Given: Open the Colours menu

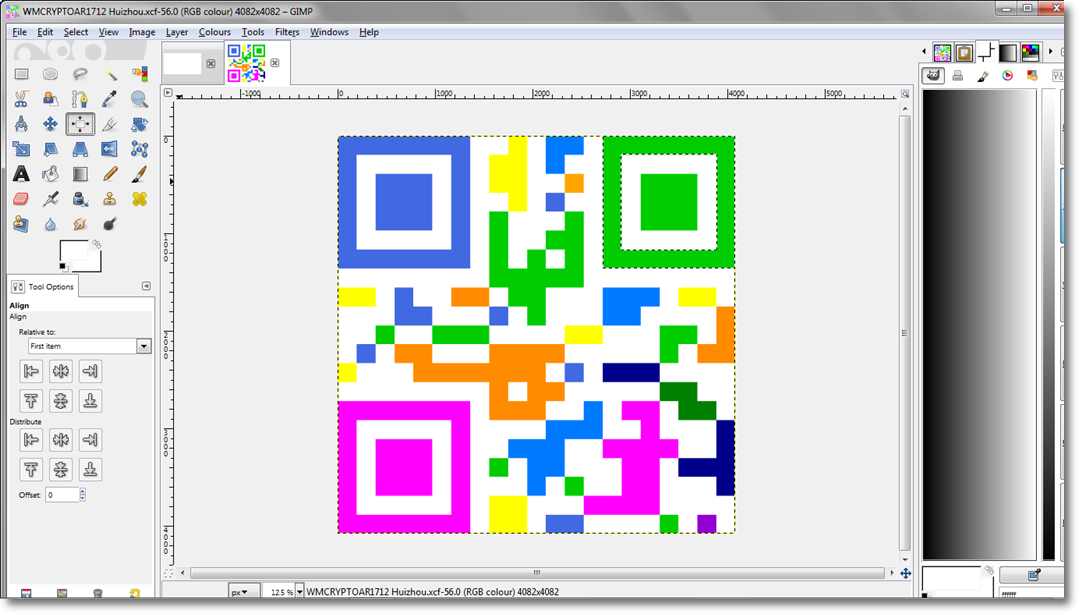Looking at the screenshot, I should [x=214, y=32].
